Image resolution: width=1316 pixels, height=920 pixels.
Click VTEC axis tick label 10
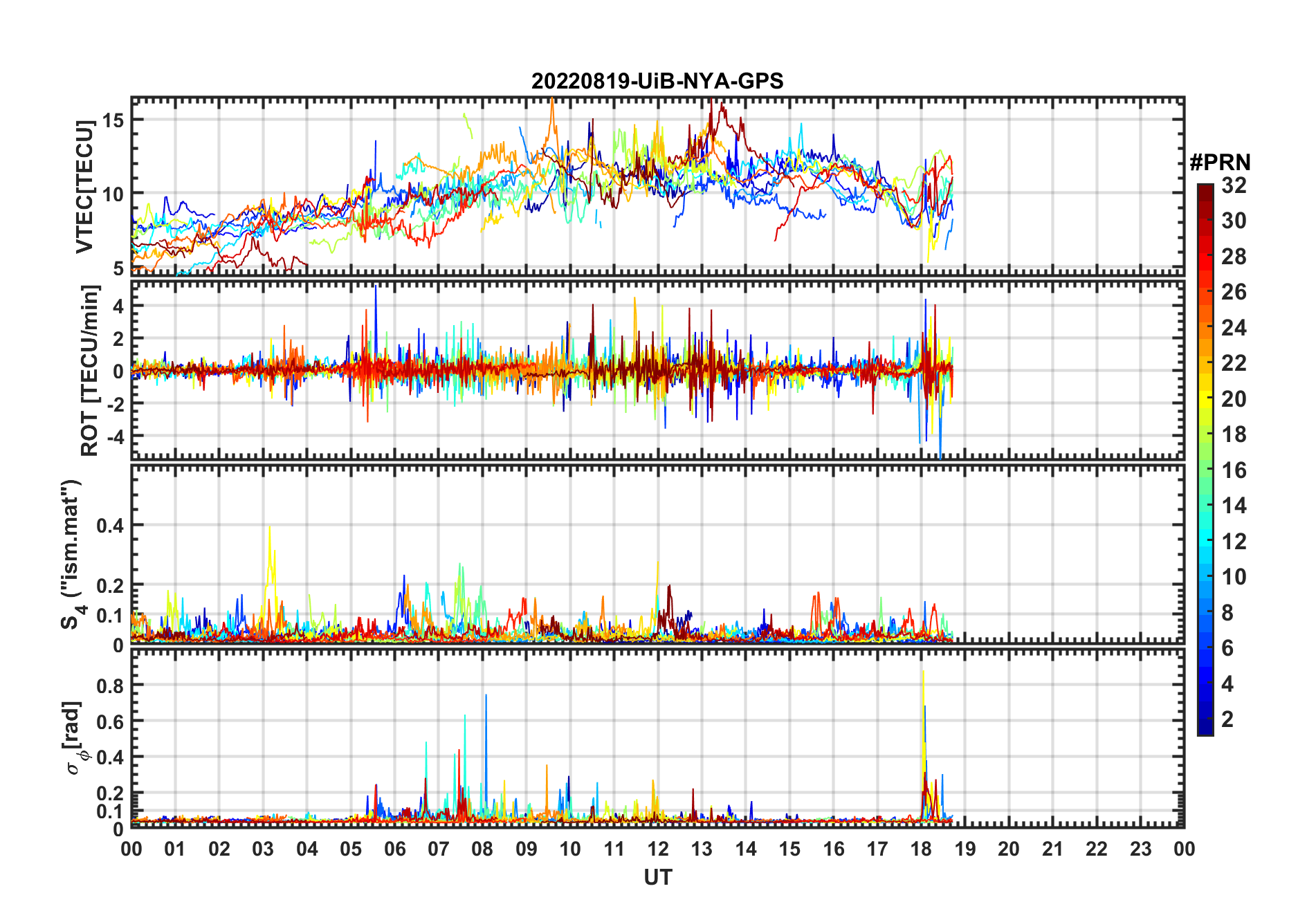tap(113, 194)
